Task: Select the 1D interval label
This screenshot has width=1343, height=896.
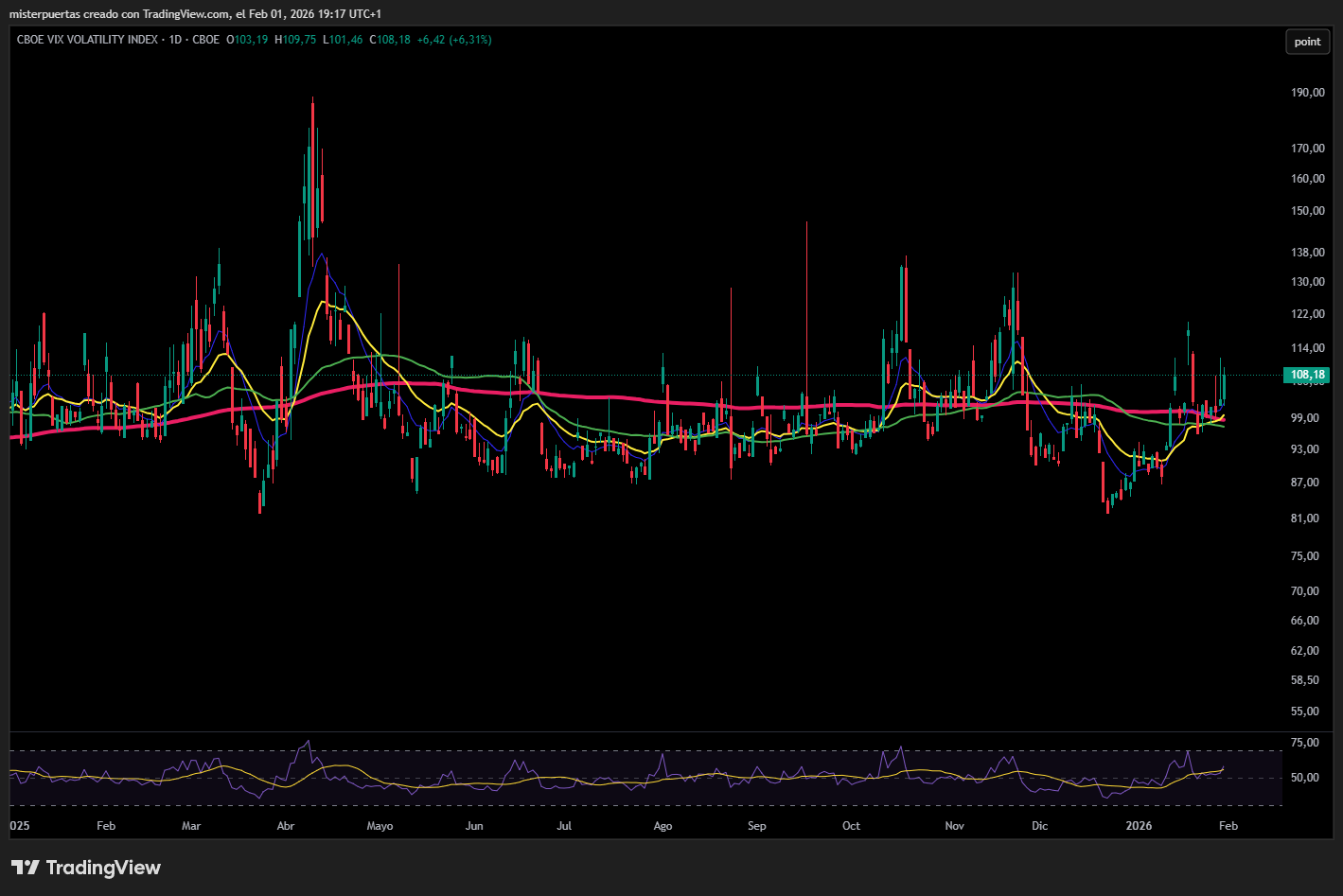Action: pyautogui.click(x=174, y=40)
